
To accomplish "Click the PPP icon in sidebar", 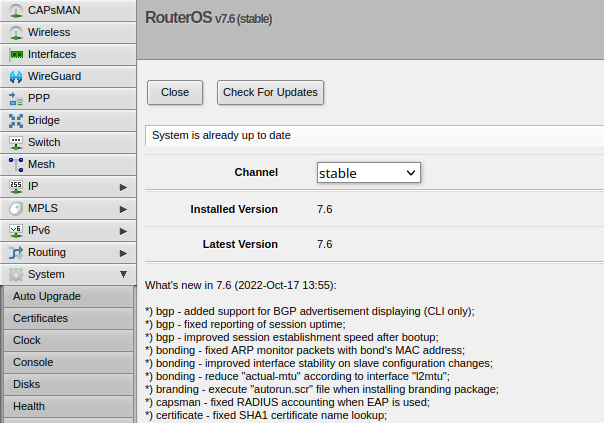I will [x=16, y=99].
